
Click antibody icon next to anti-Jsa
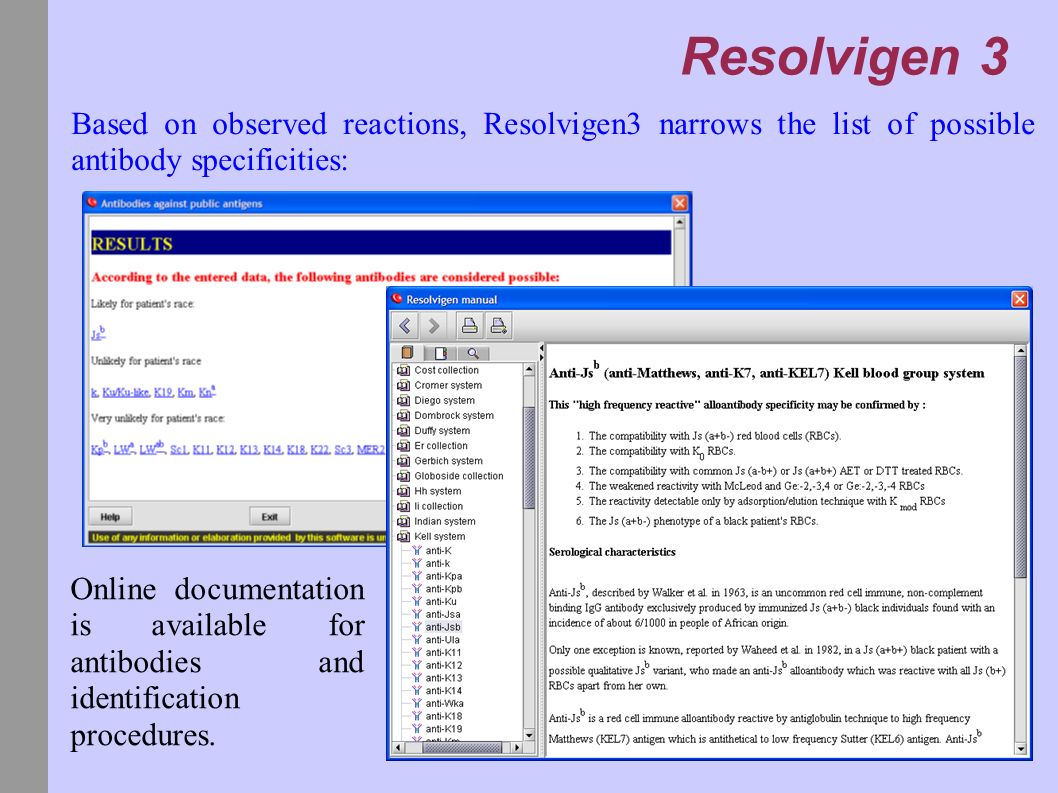click(417, 615)
